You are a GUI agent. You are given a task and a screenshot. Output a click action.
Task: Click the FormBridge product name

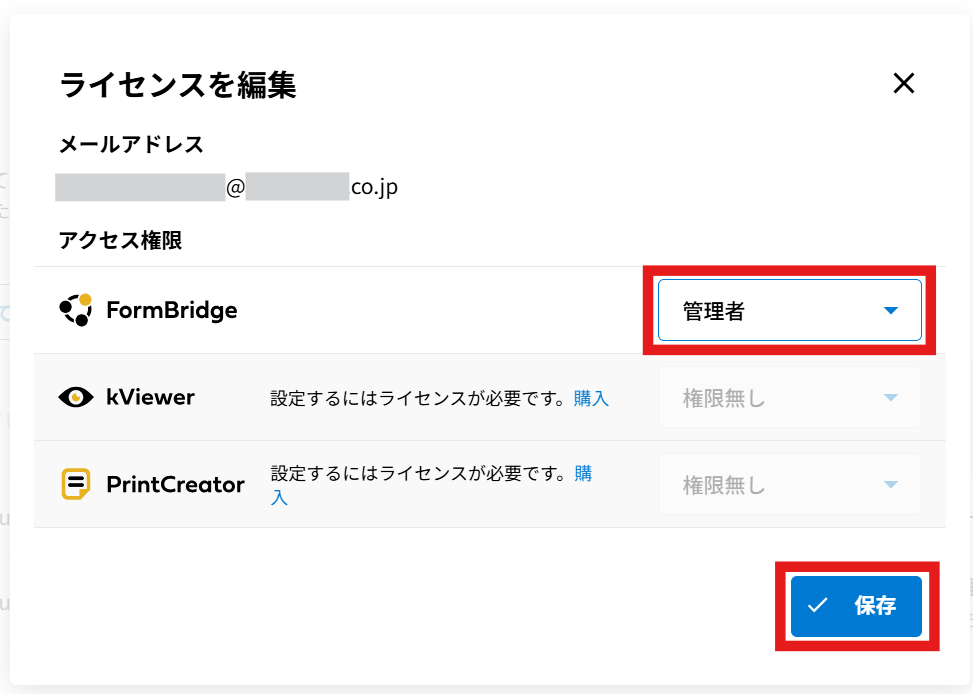[172, 310]
